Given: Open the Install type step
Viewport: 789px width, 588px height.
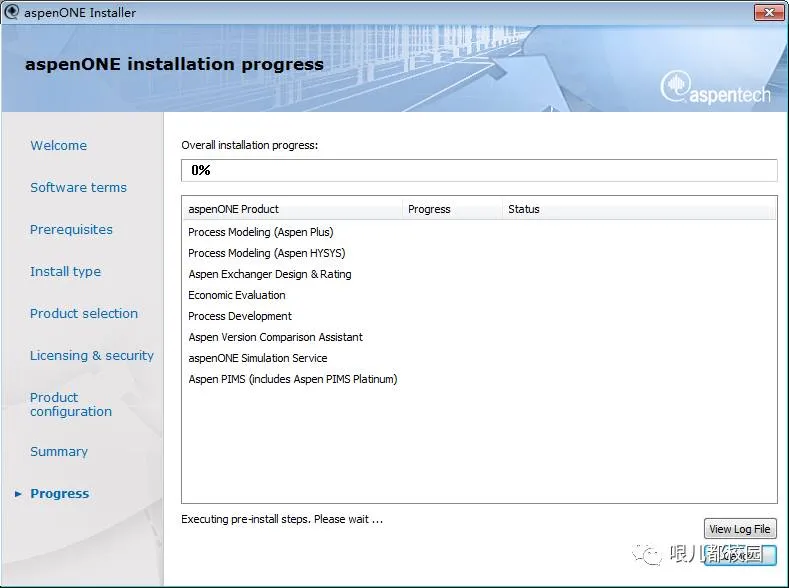Looking at the screenshot, I should click(x=65, y=272).
